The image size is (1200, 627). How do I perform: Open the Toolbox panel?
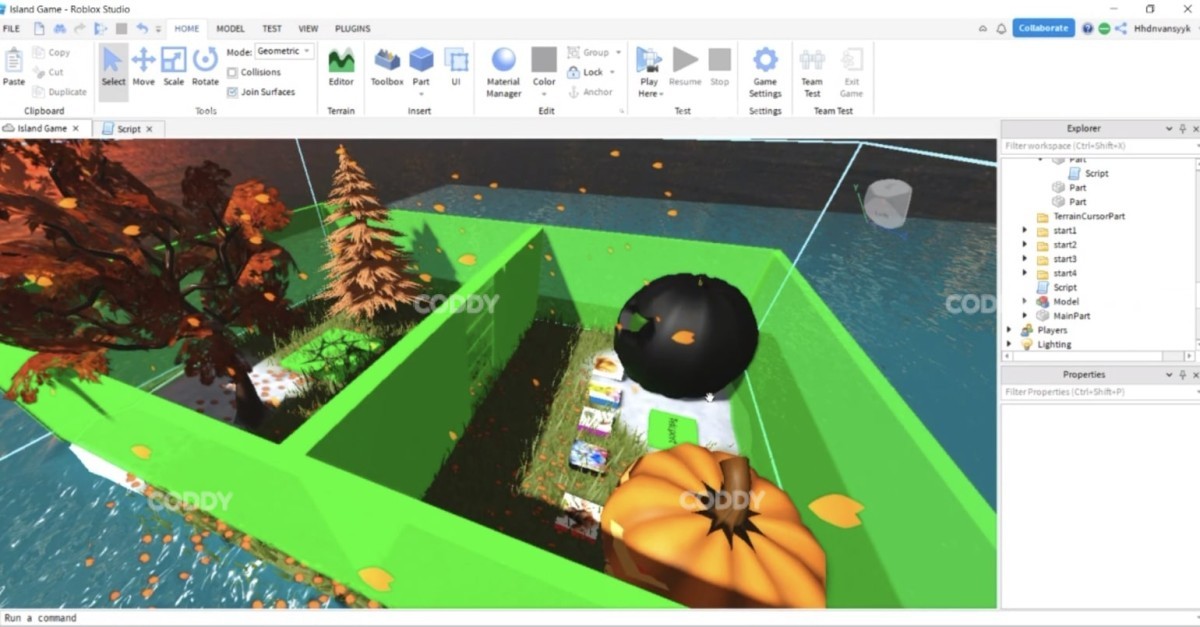tap(387, 67)
